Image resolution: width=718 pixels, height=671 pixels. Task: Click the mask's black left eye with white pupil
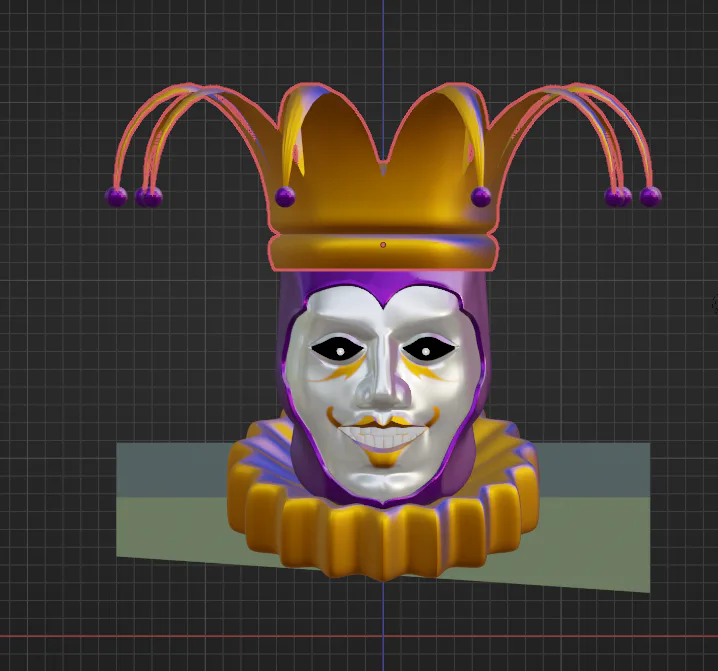339,351
